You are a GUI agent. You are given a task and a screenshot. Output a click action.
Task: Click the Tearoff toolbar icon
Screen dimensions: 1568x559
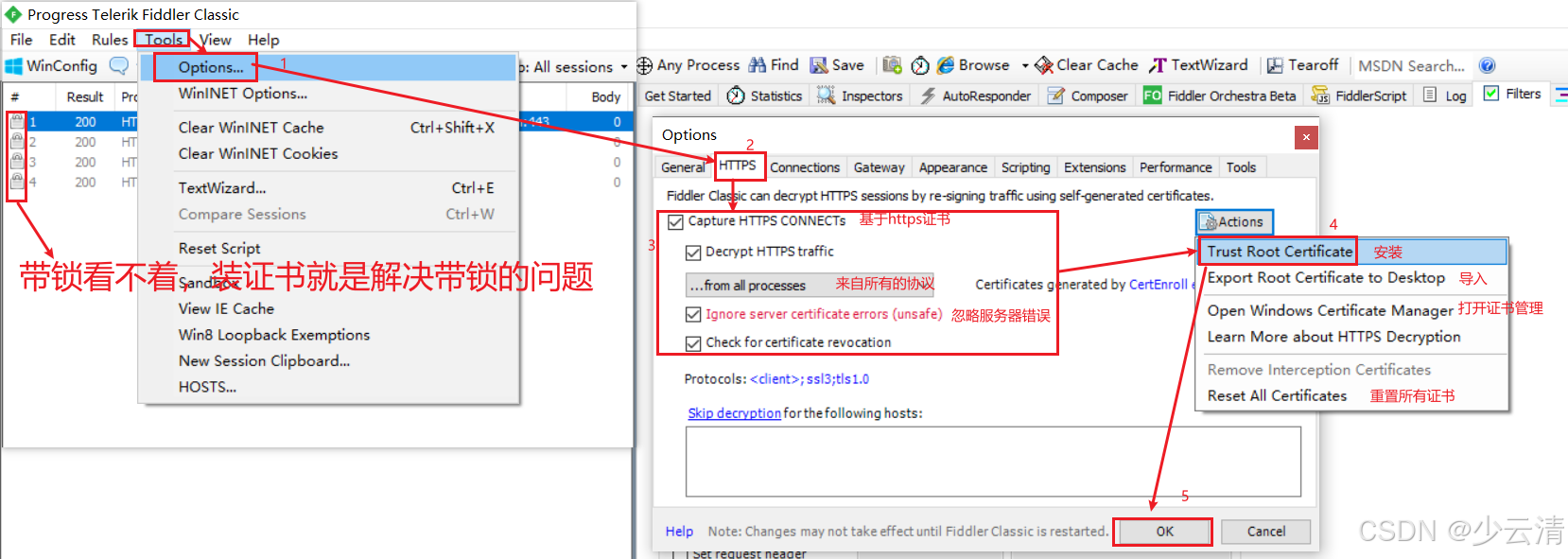point(1275,65)
